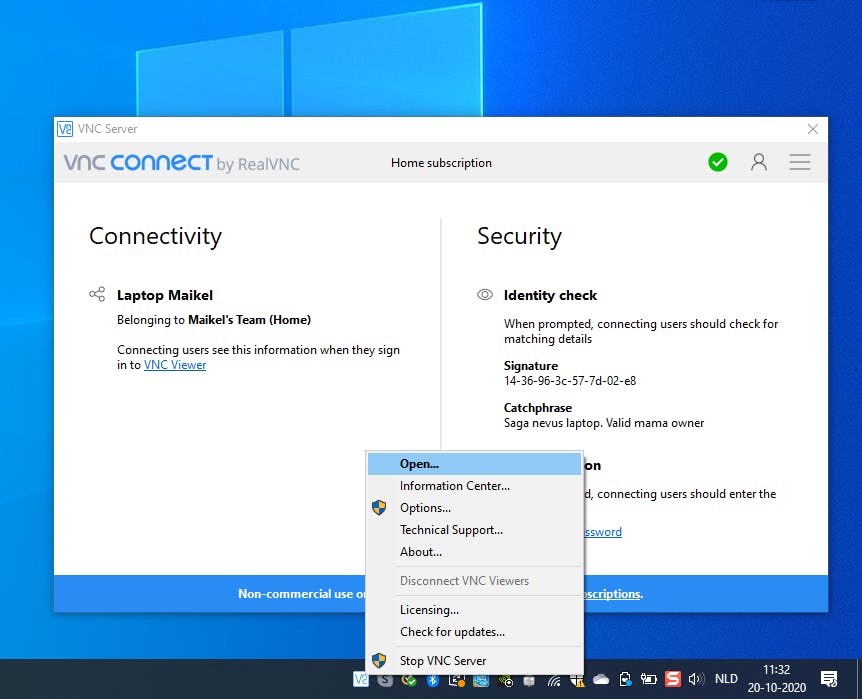Click the partially hidden password link
Image resolution: width=862 pixels, height=699 pixels.
603,532
